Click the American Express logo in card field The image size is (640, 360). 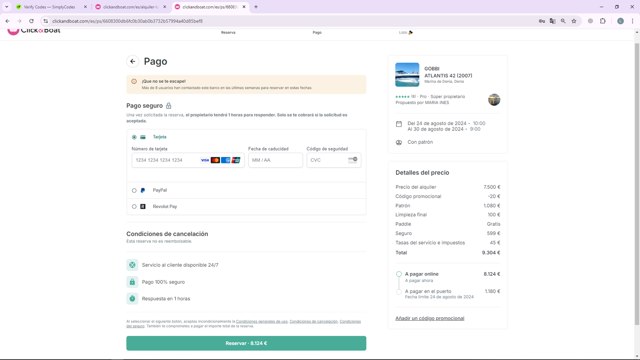click(x=226, y=160)
